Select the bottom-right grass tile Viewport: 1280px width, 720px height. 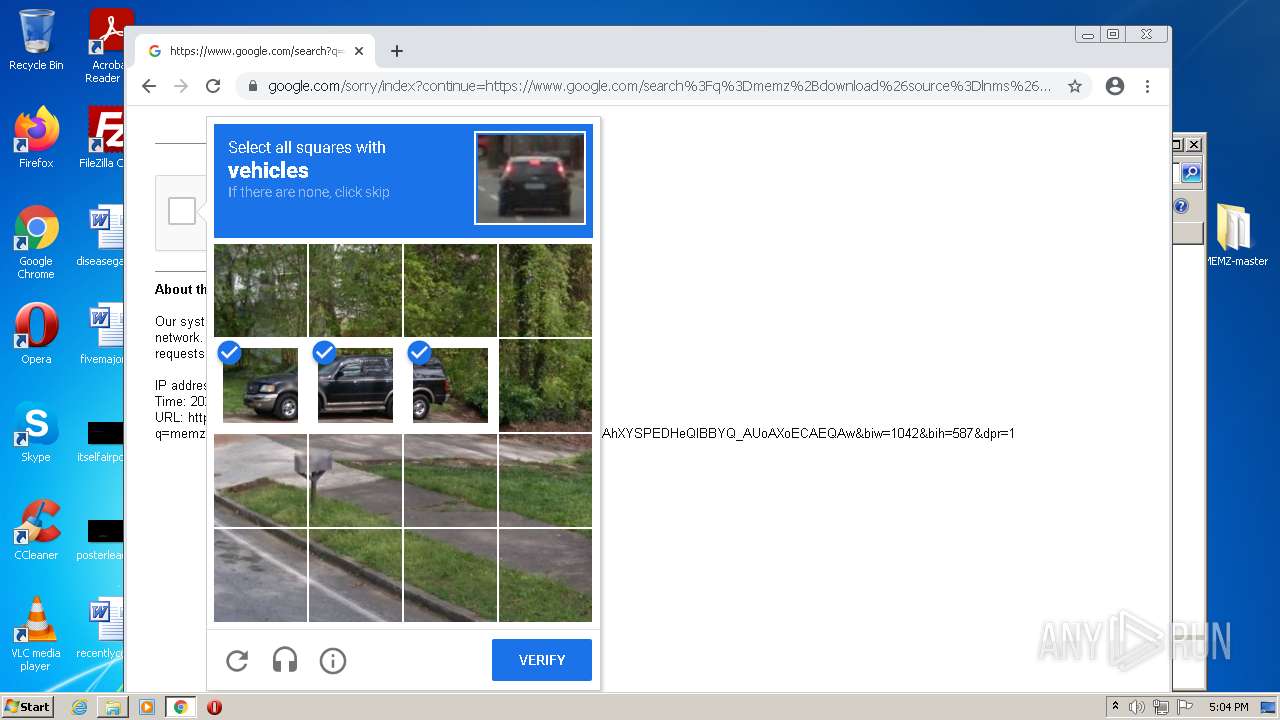[x=545, y=575]
